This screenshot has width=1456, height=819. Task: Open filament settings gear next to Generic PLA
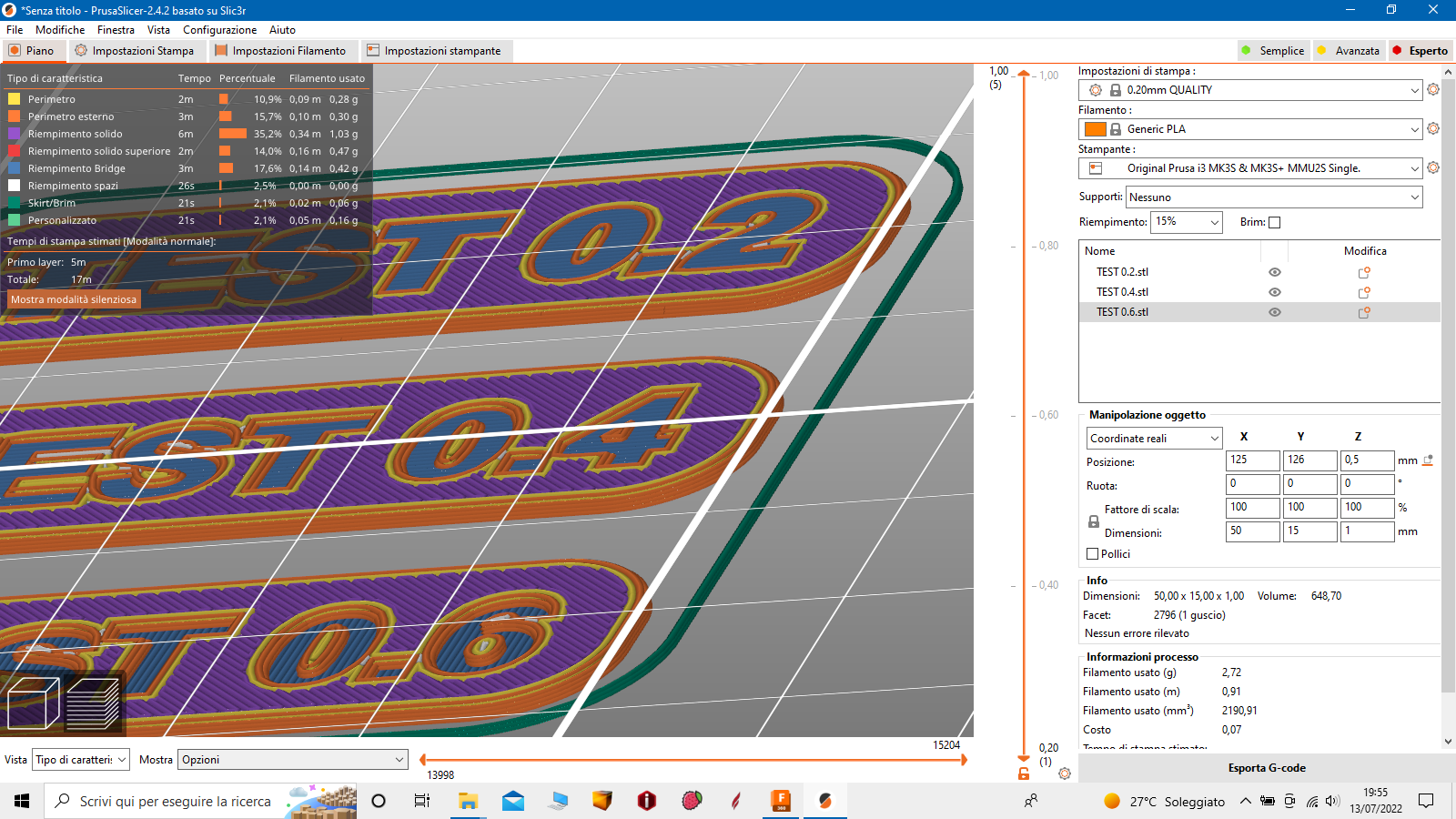(1433, 129)
